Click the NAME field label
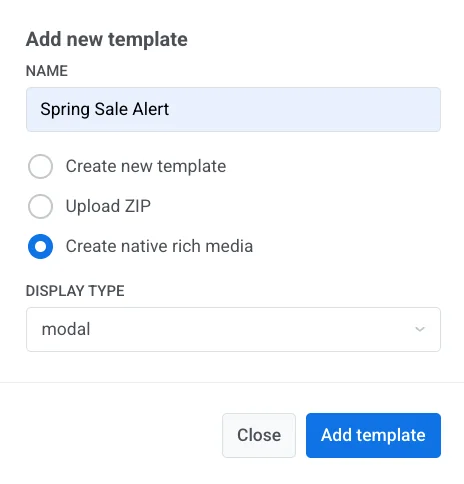The height and width of the screenshot is (484, 464). [x=47, y=71]
